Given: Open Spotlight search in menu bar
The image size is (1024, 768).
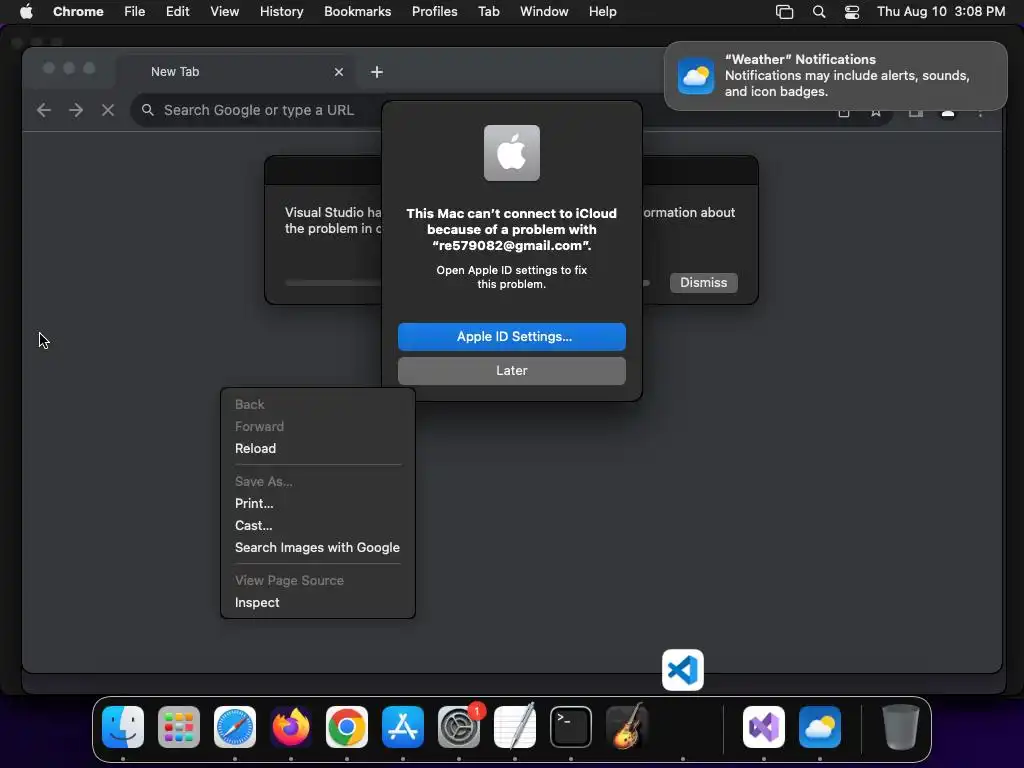Looking at the screenshot, I should point(818,12).
